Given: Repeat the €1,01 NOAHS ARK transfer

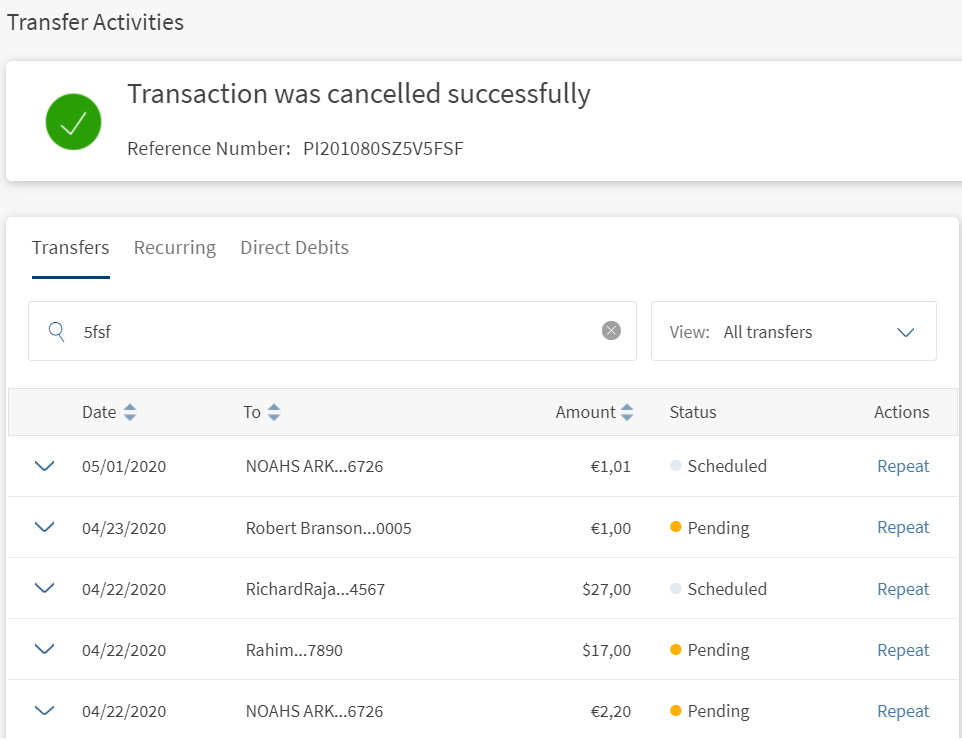Looking at the screenshot, I should (x=902, y=466).
